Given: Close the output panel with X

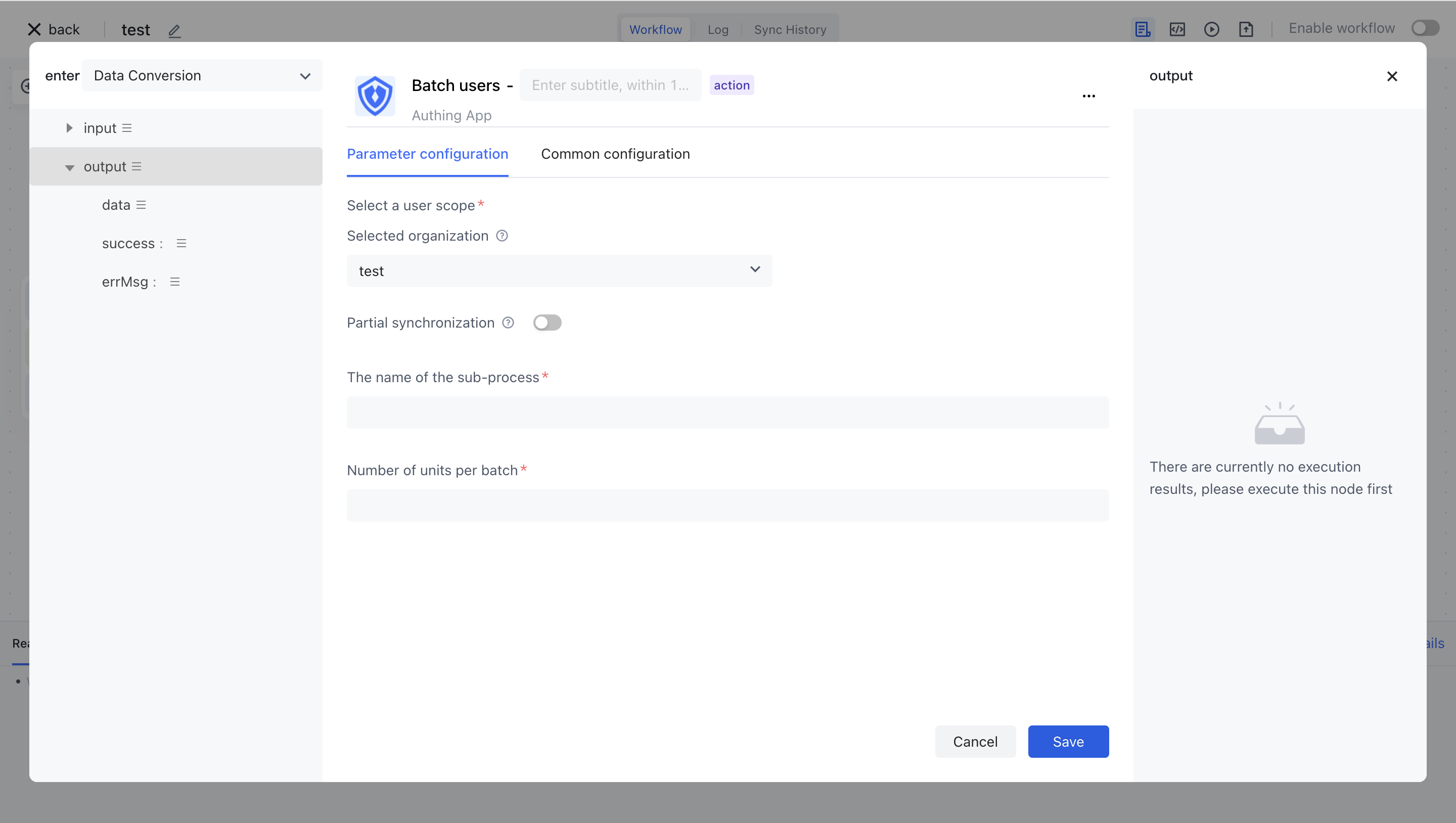Looking at the screenshot, I should (1392, 76).
